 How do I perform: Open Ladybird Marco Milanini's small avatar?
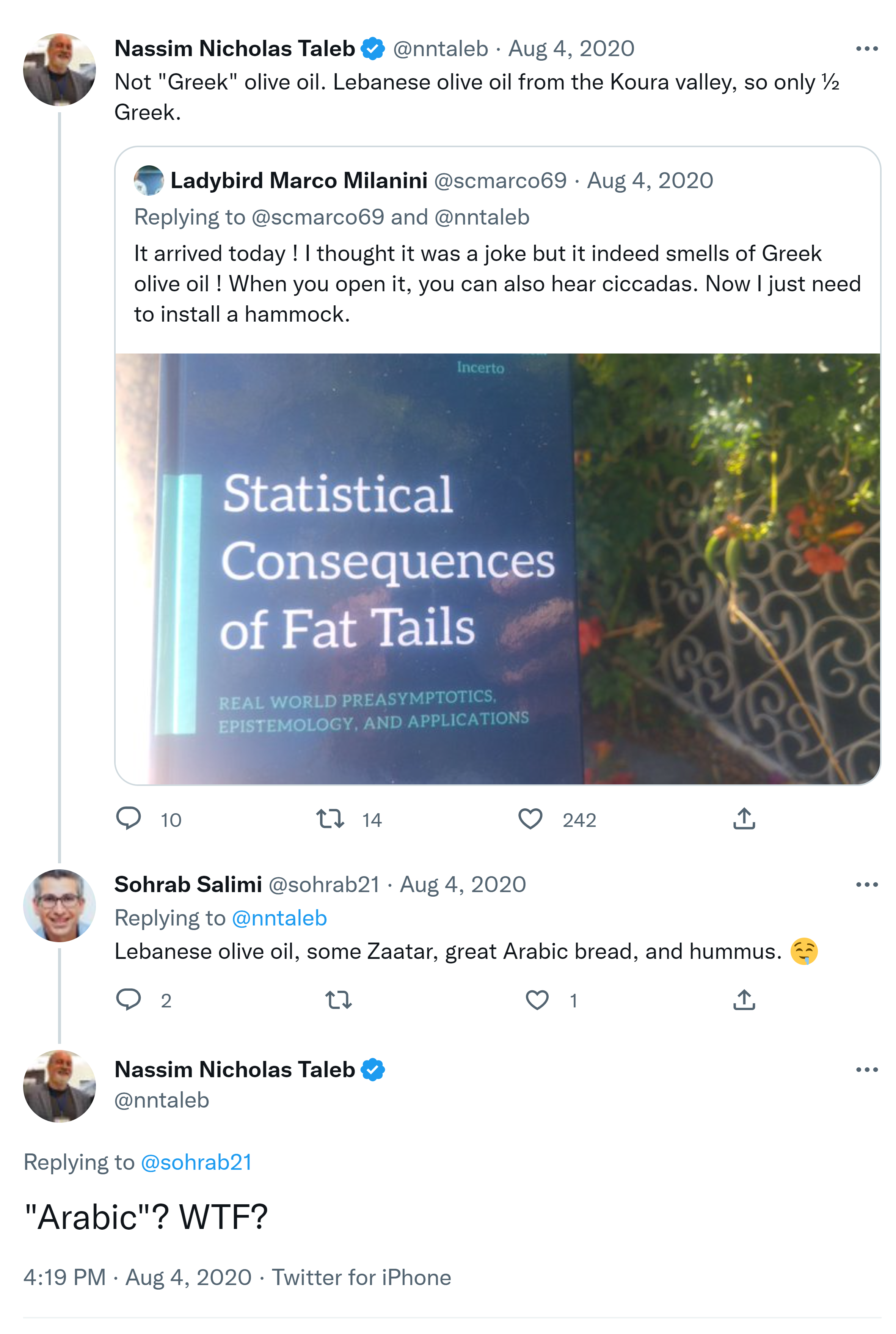[x=149, y=181]
